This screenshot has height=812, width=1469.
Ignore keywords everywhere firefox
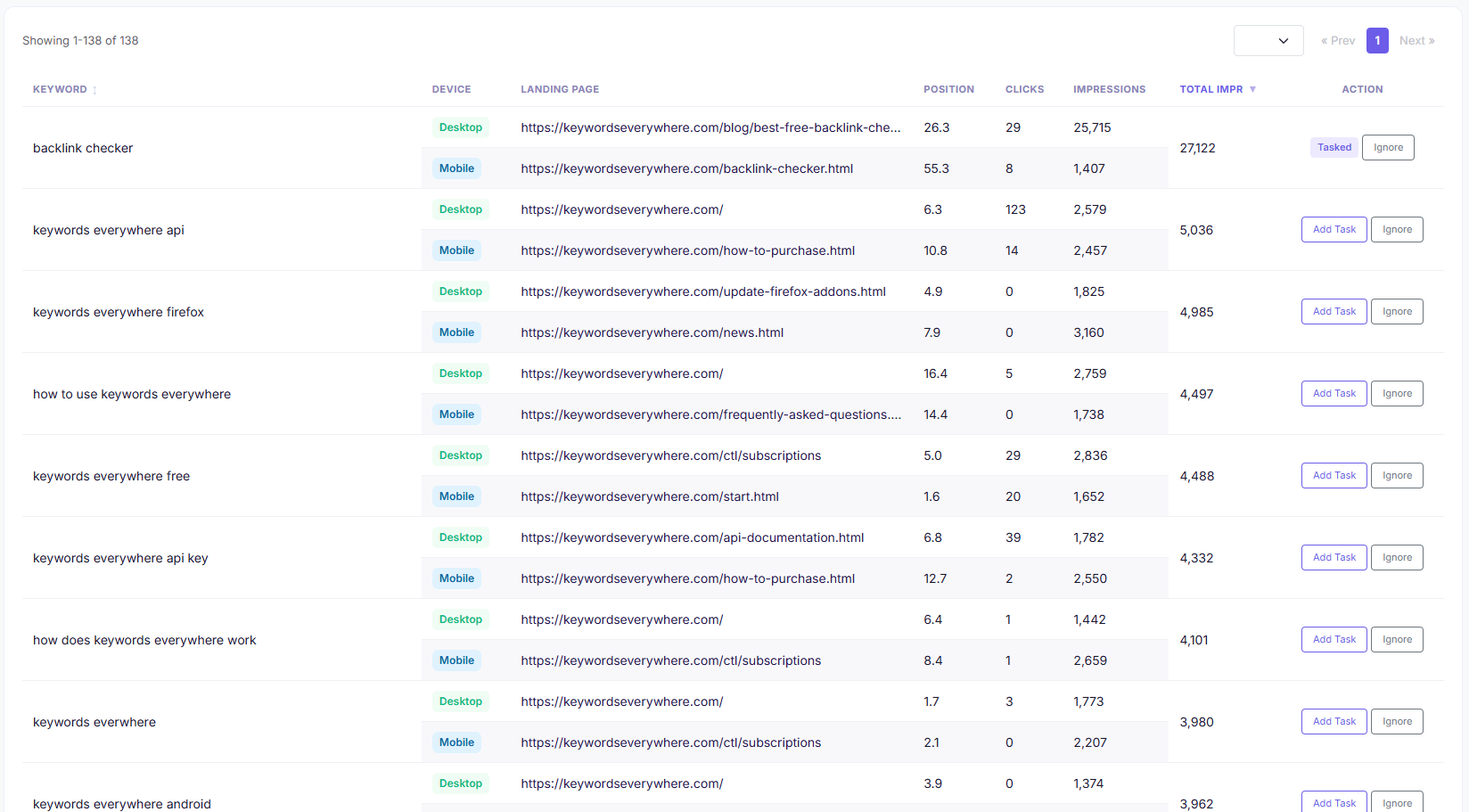tap(1397, 311)
